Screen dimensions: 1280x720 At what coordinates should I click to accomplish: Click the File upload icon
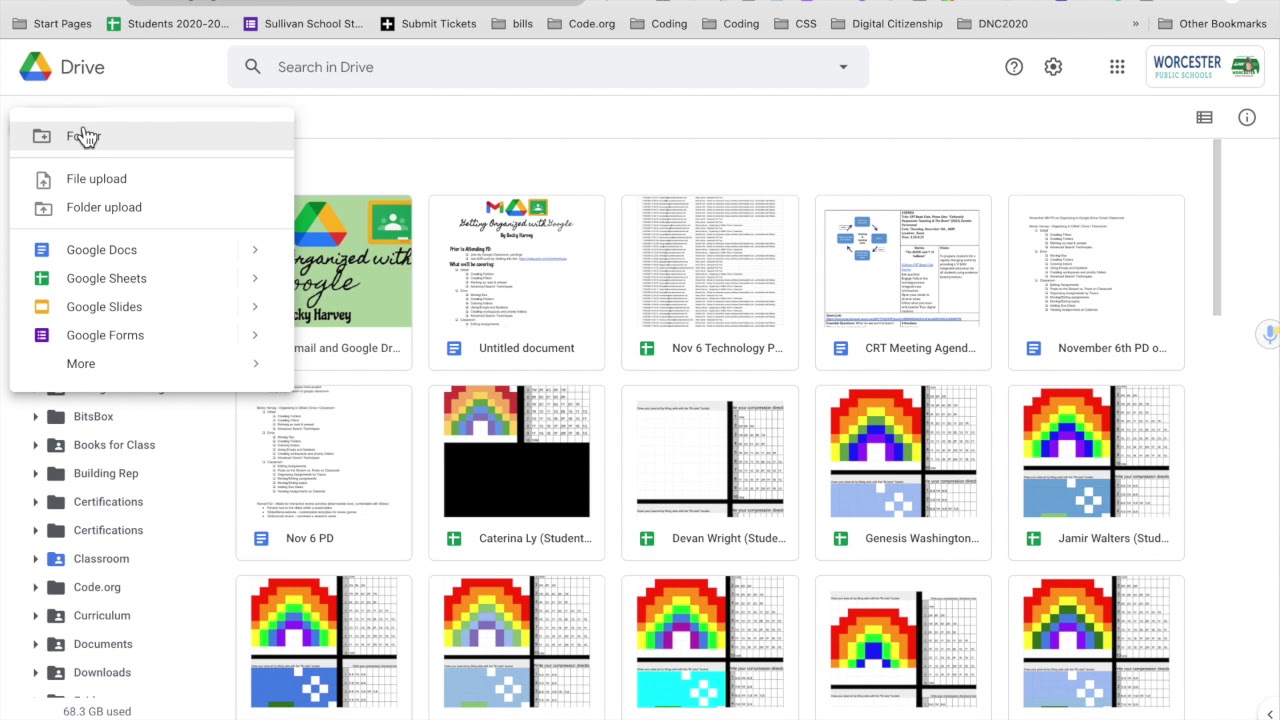(x=43, y=179)
